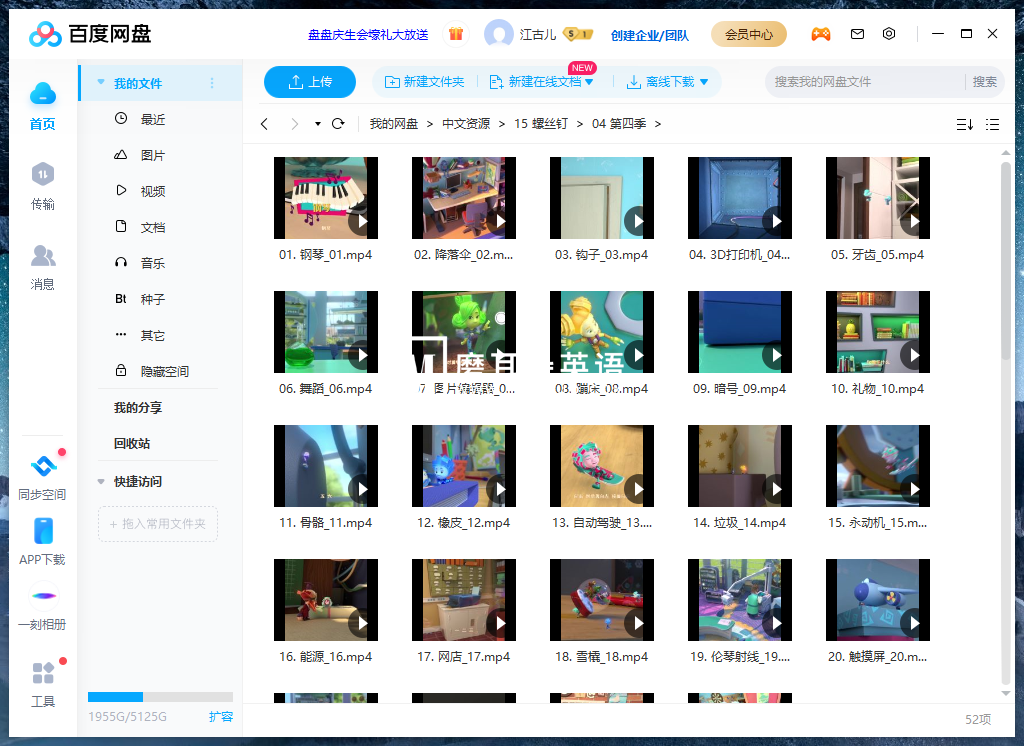The image size is (1024, 746).
Task: Open the 离线下载 dropdown menu
Action: [x=704, y=82]
